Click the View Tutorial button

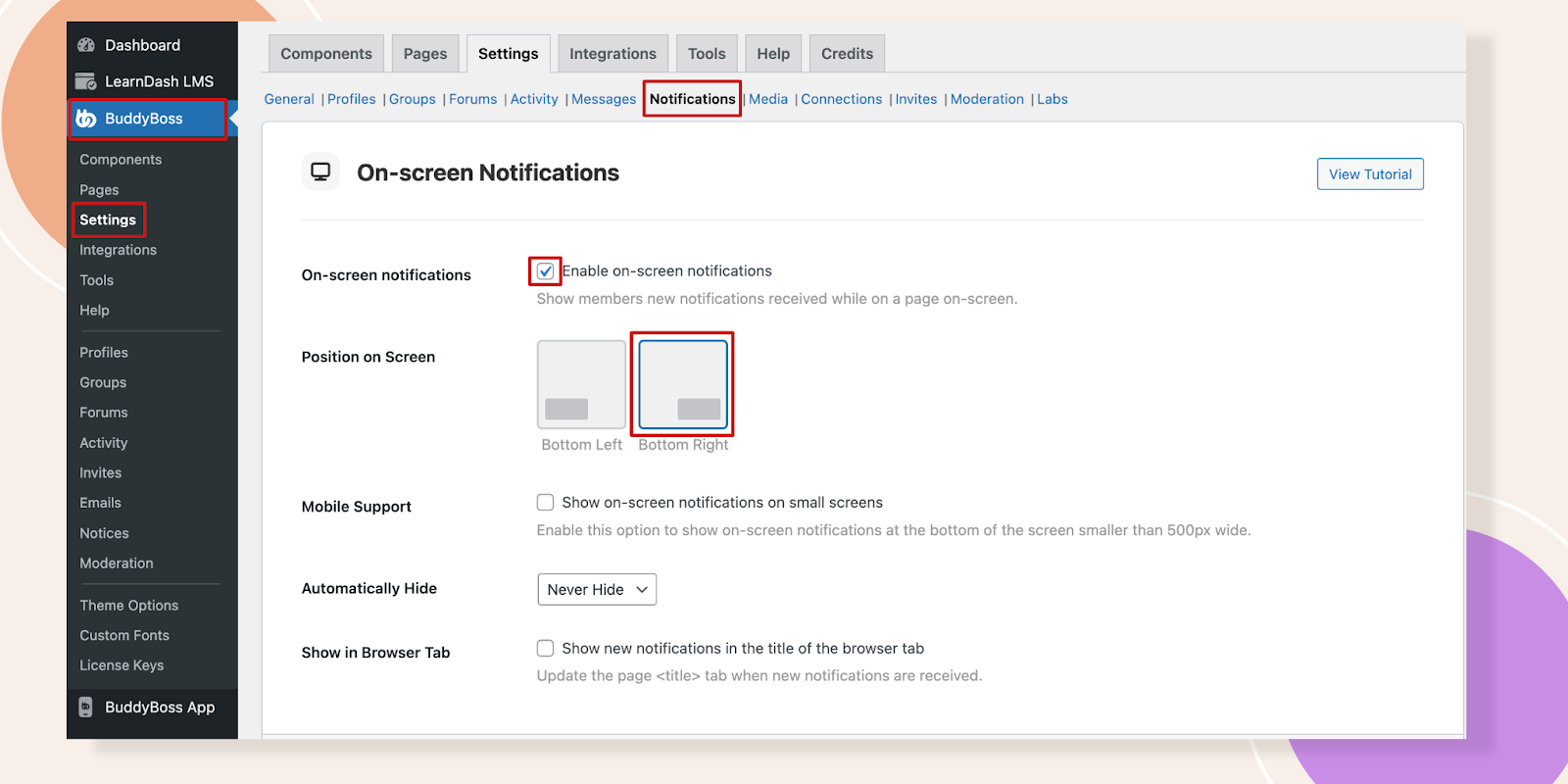[1370, 174]
